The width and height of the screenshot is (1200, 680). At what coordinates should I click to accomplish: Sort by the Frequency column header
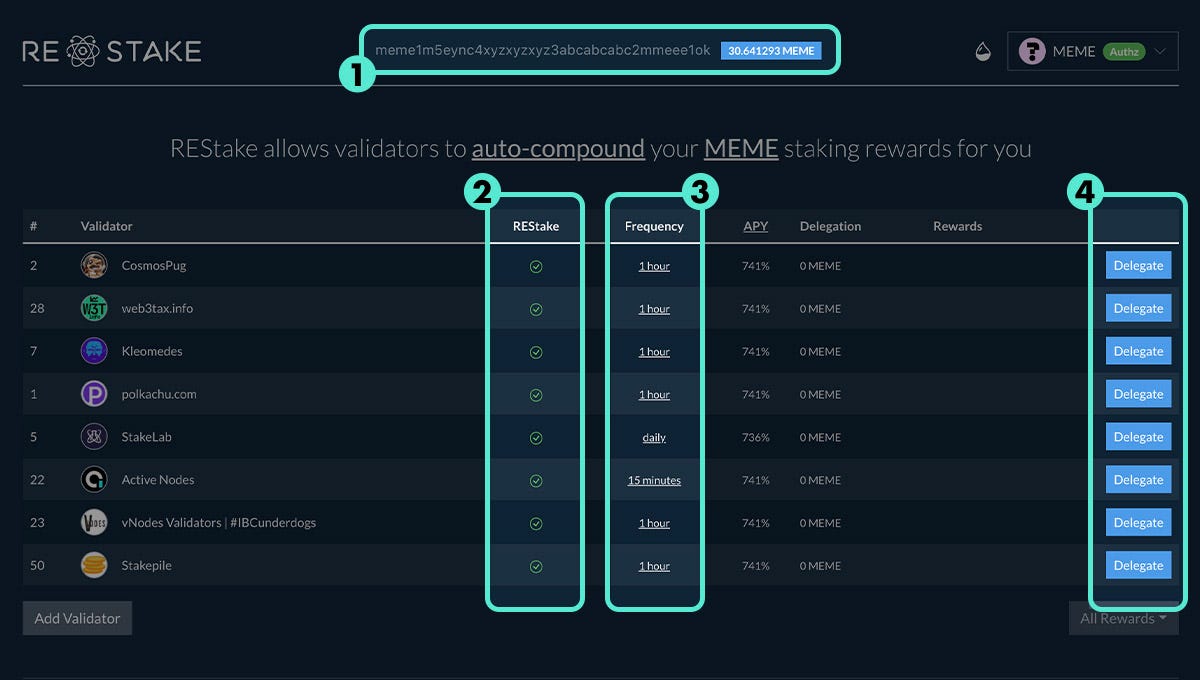pyautogui.click(x=654, y=226)
